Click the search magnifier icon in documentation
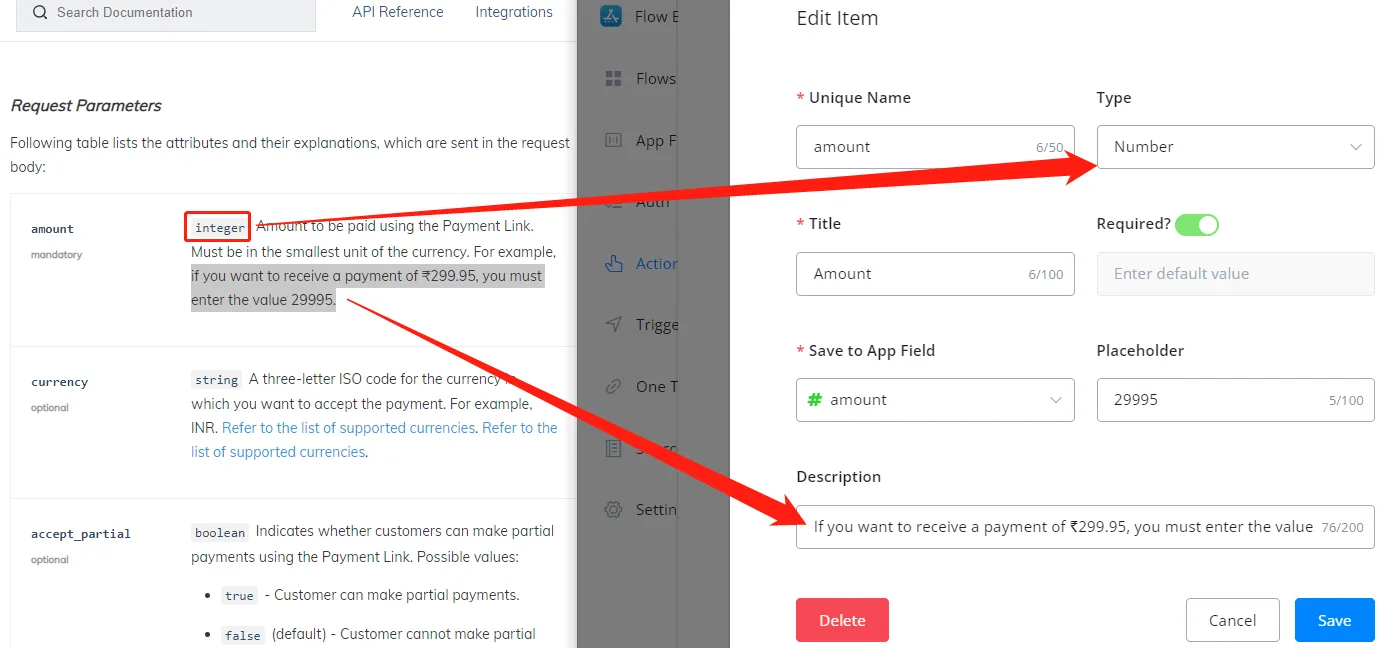 (40, 13)
